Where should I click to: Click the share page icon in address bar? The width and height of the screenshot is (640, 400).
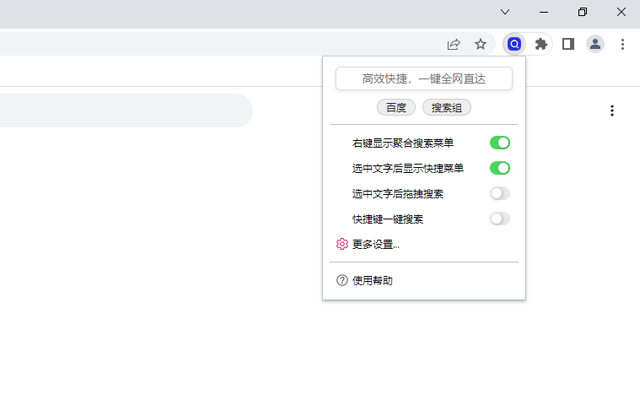pyautogui.click(x=454, y=44)
